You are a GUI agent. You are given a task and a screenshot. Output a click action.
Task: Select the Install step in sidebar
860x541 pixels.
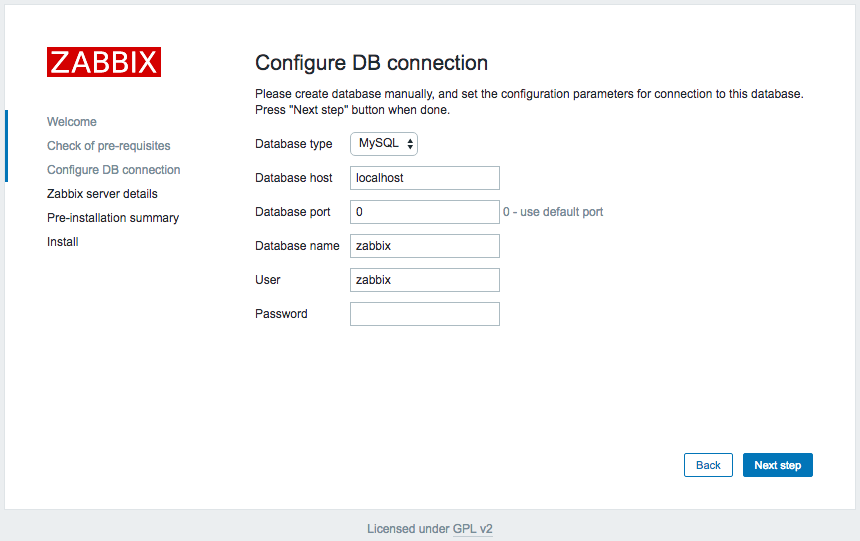(63, 242)
